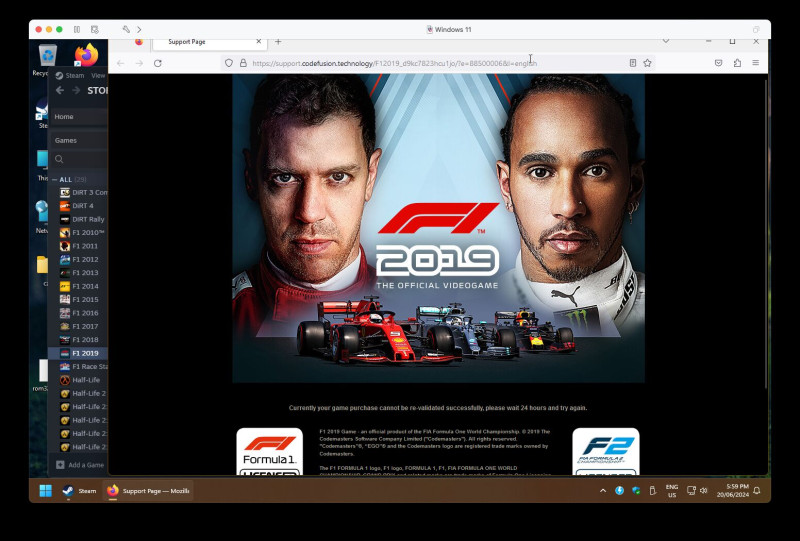Viewport: 800px width, 541px height.
Task: Select F1 2012 in Steam library
Action: coord(79,259)
